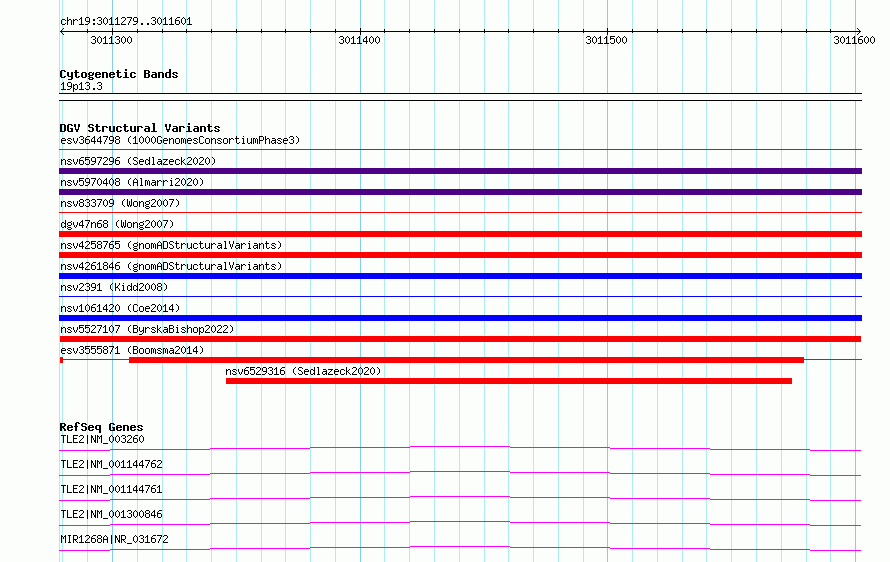Open the TLE2|NM_003260 gene label
The width and height of the screenshot is (890, 562).
102,439
